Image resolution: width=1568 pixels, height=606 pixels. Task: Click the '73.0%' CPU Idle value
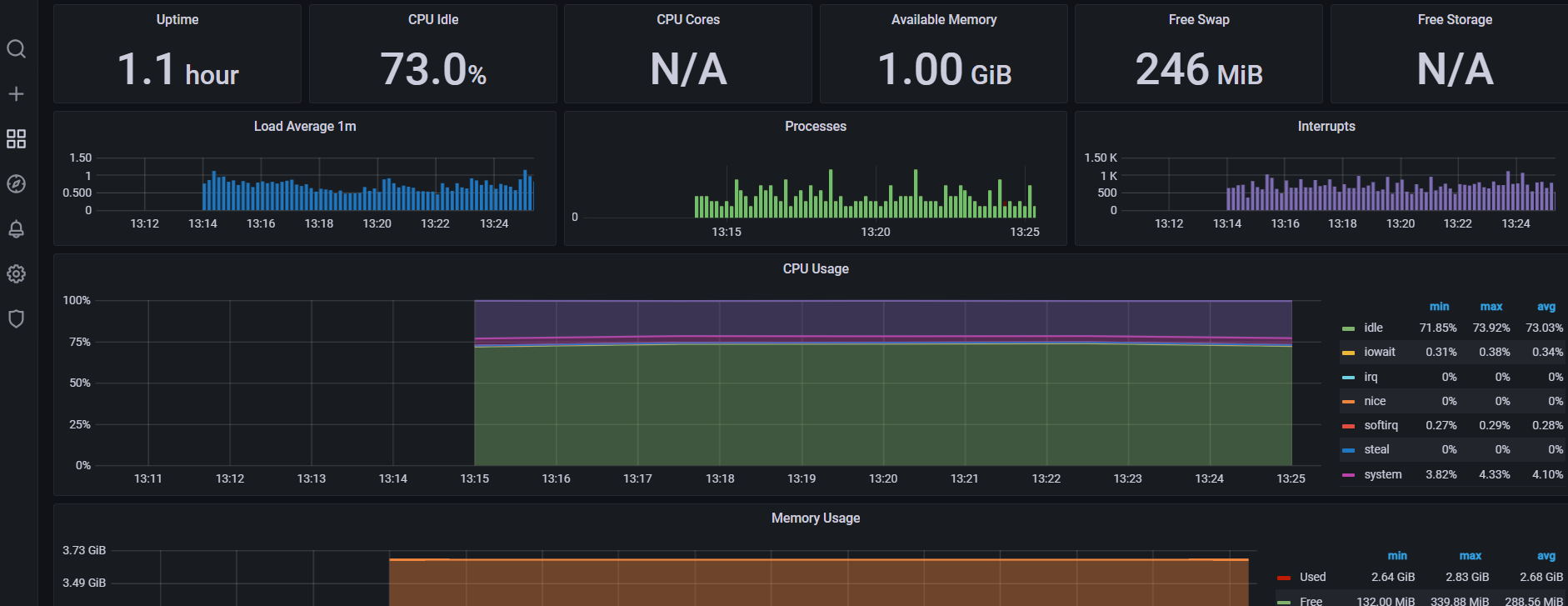(x=433, y=69)
